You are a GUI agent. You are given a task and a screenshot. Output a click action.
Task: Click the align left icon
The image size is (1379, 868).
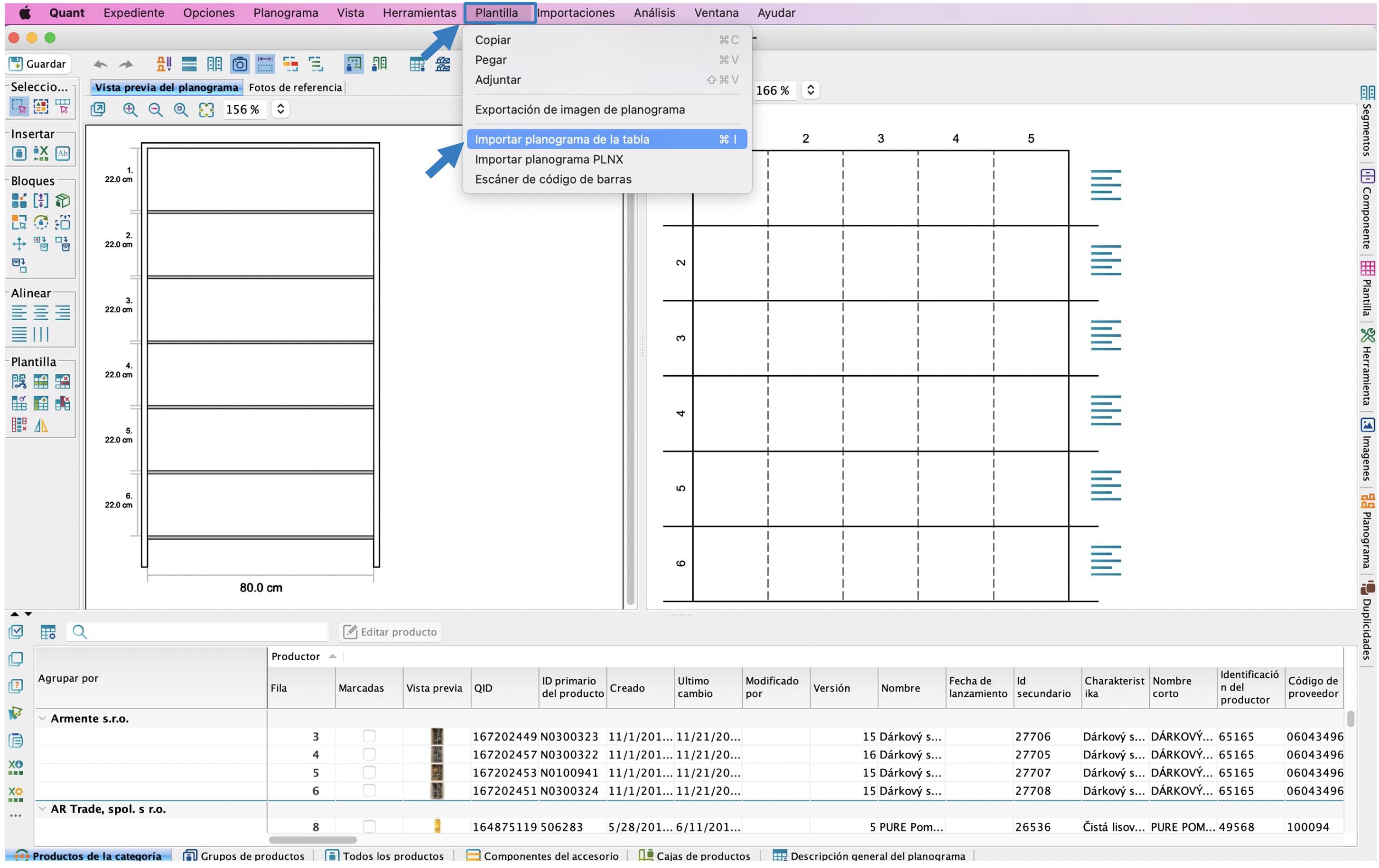point(19,313)
